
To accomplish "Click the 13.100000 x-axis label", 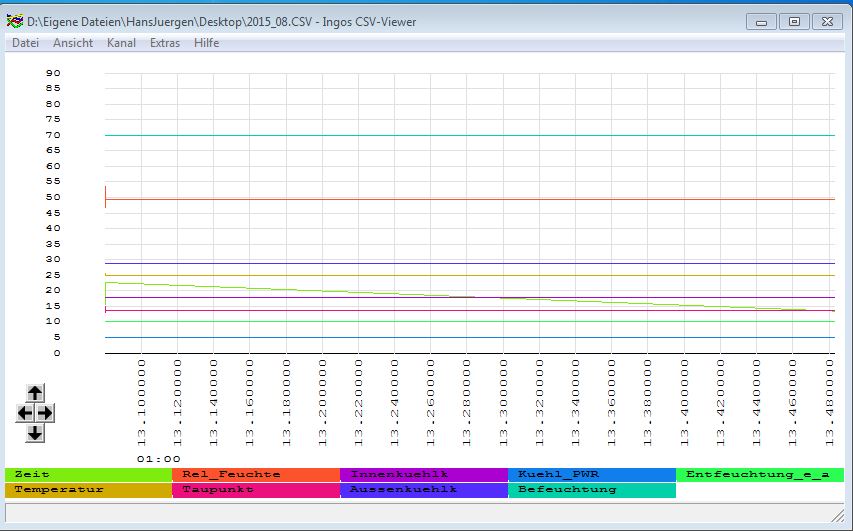I will coord(141,403).
